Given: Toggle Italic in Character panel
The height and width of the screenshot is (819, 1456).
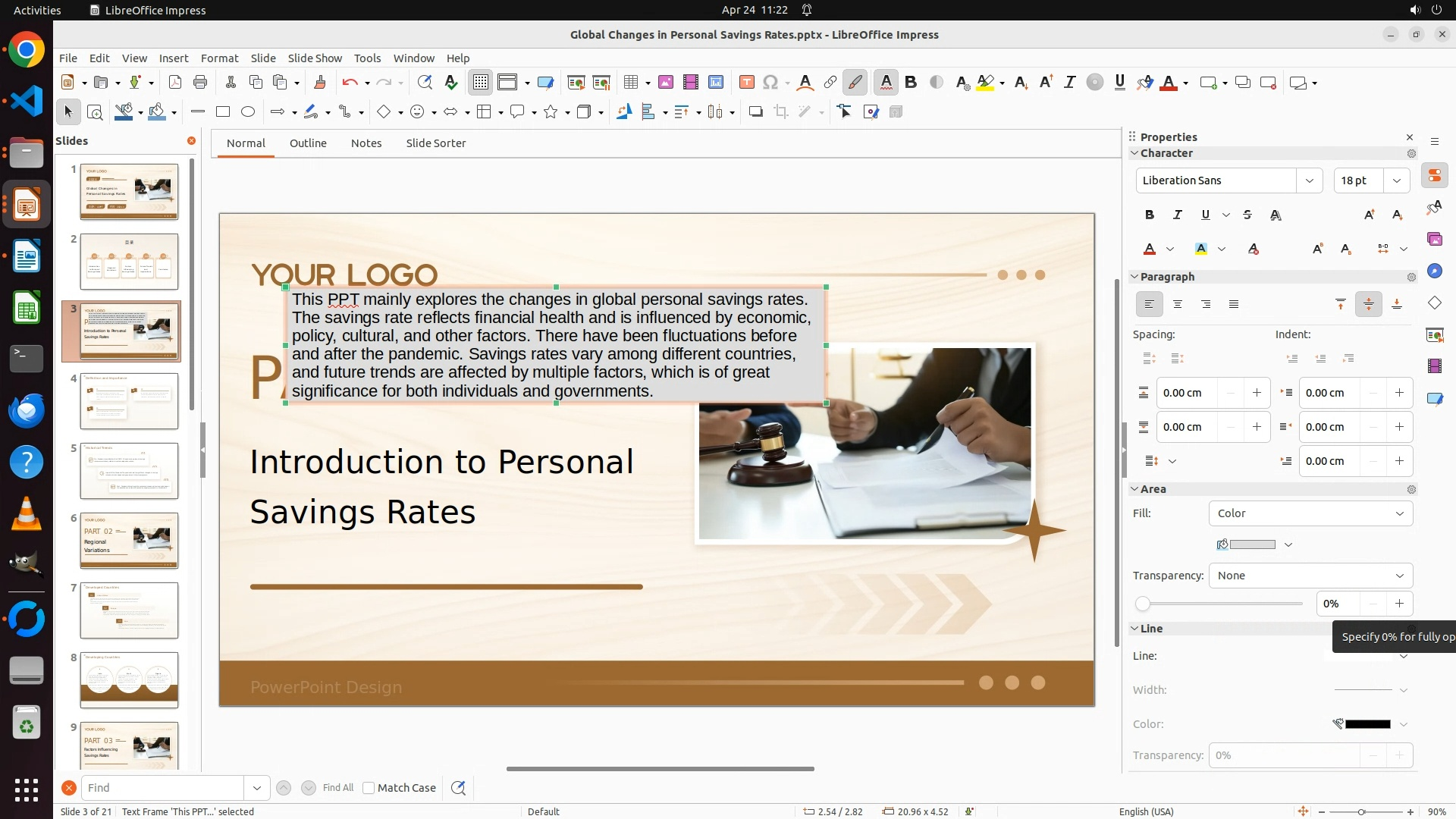Looking at the screenshot, I should (1177, 215).
